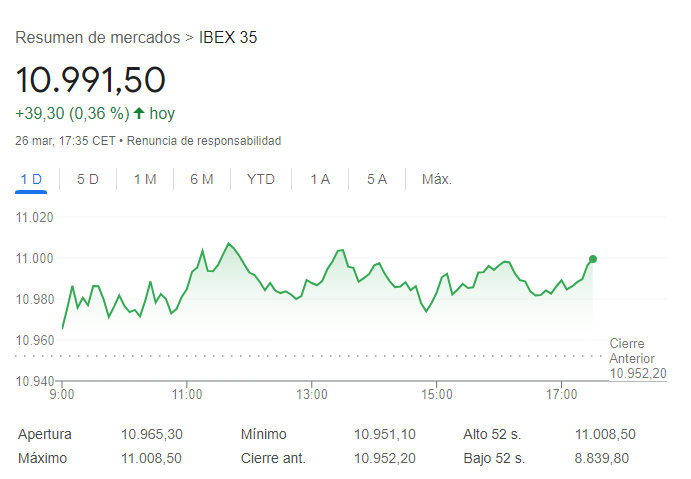Click the Bajo 52 s. value 8.839,80

tap(602, 458)
